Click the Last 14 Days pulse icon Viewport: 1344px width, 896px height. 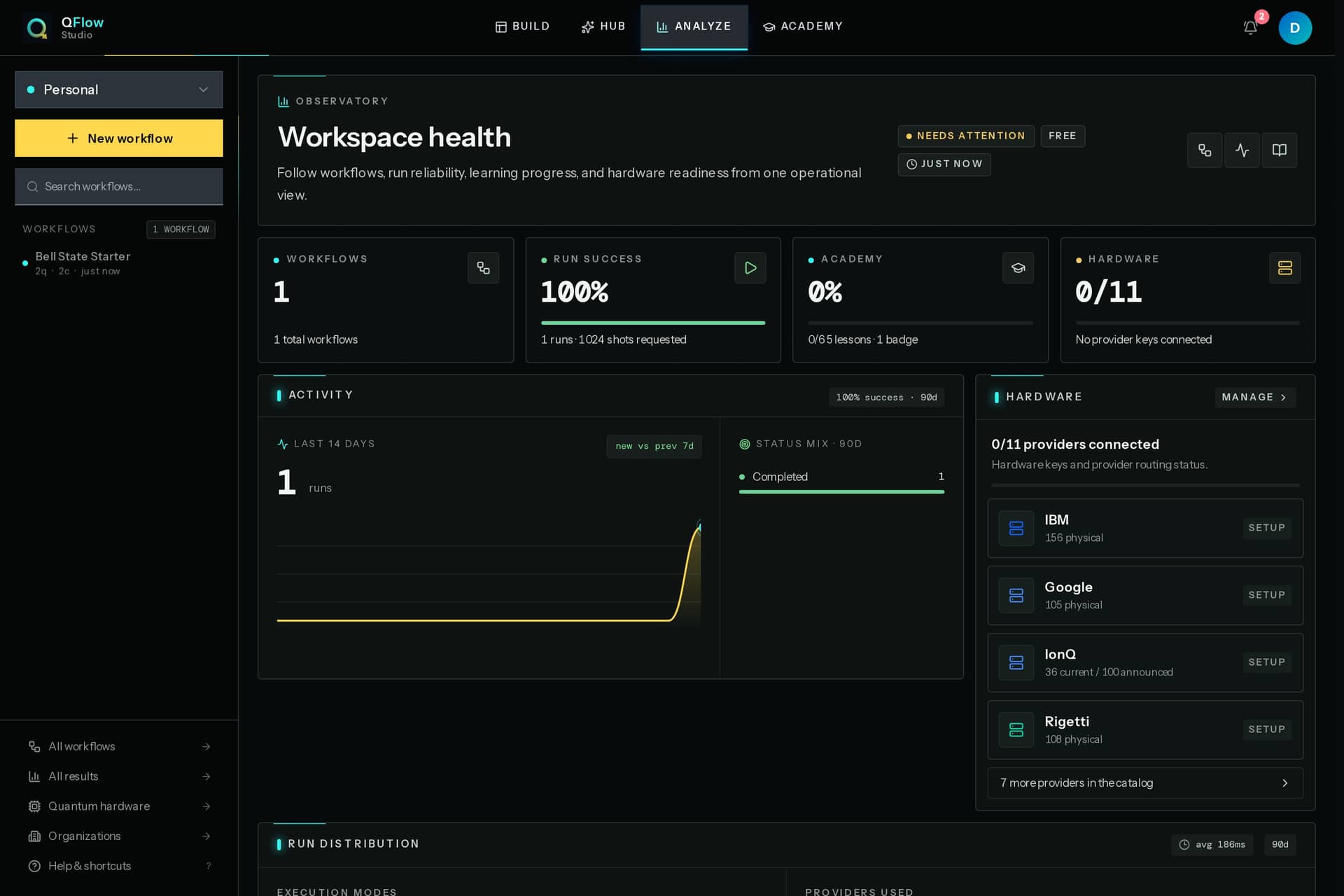click(283, 444)
